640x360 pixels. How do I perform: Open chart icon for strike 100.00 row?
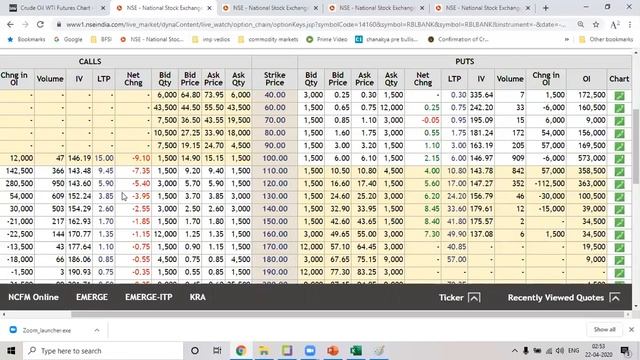pyautogui.click(x=619, y=159)
